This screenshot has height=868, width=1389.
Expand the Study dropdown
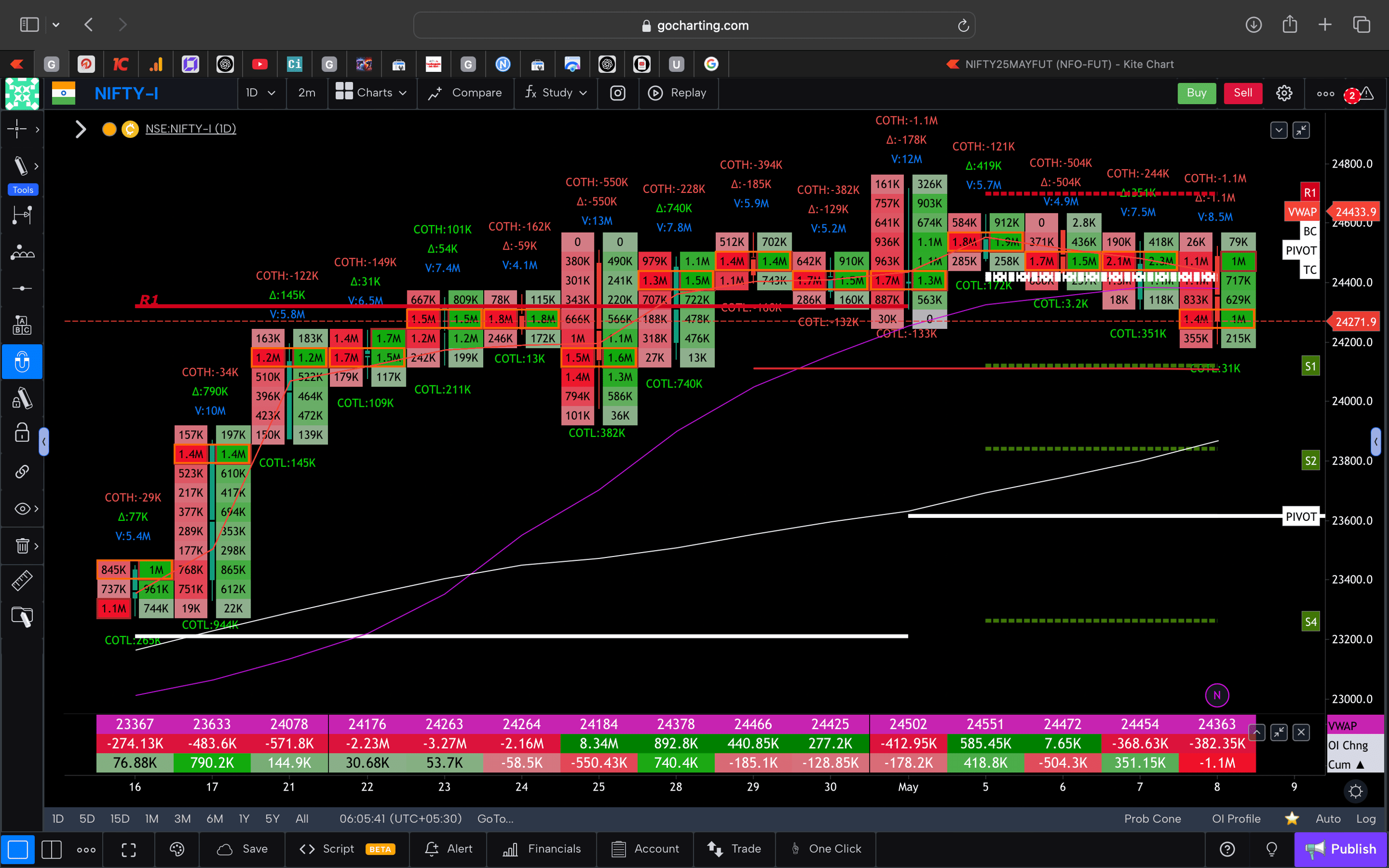pos(556,93)
